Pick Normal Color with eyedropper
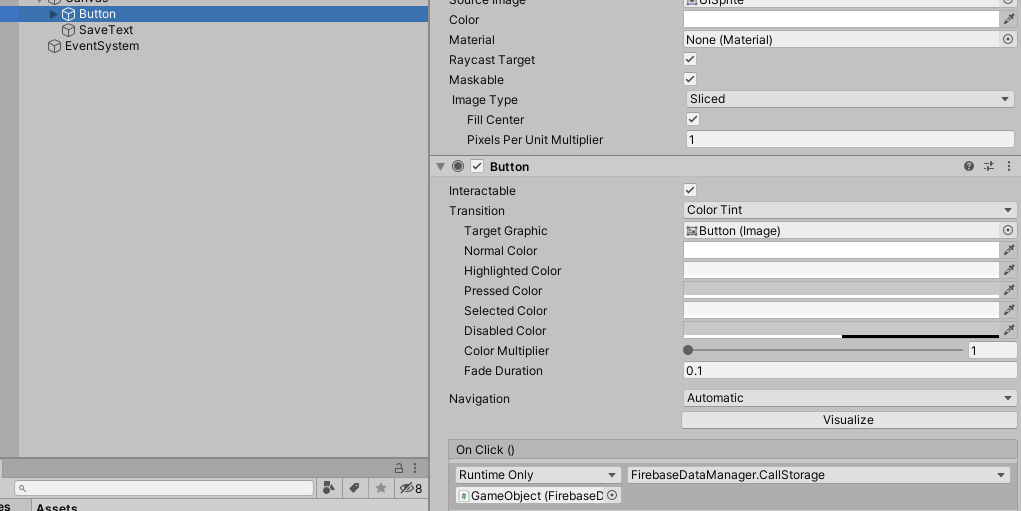Viewport: 1021px width, 511px height. (x=1008, y=251)
